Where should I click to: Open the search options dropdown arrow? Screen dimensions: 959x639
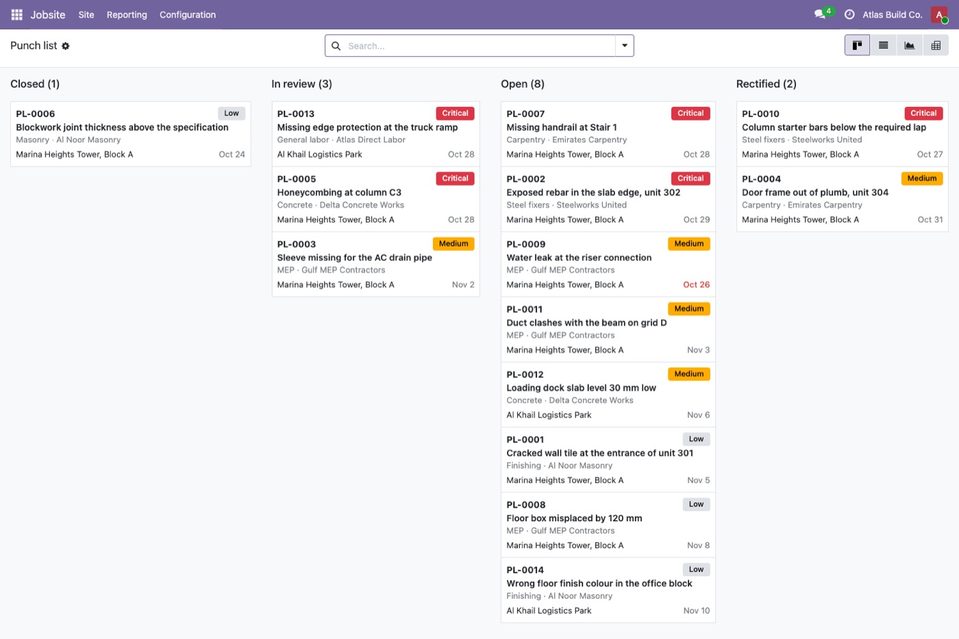[624, 45]
